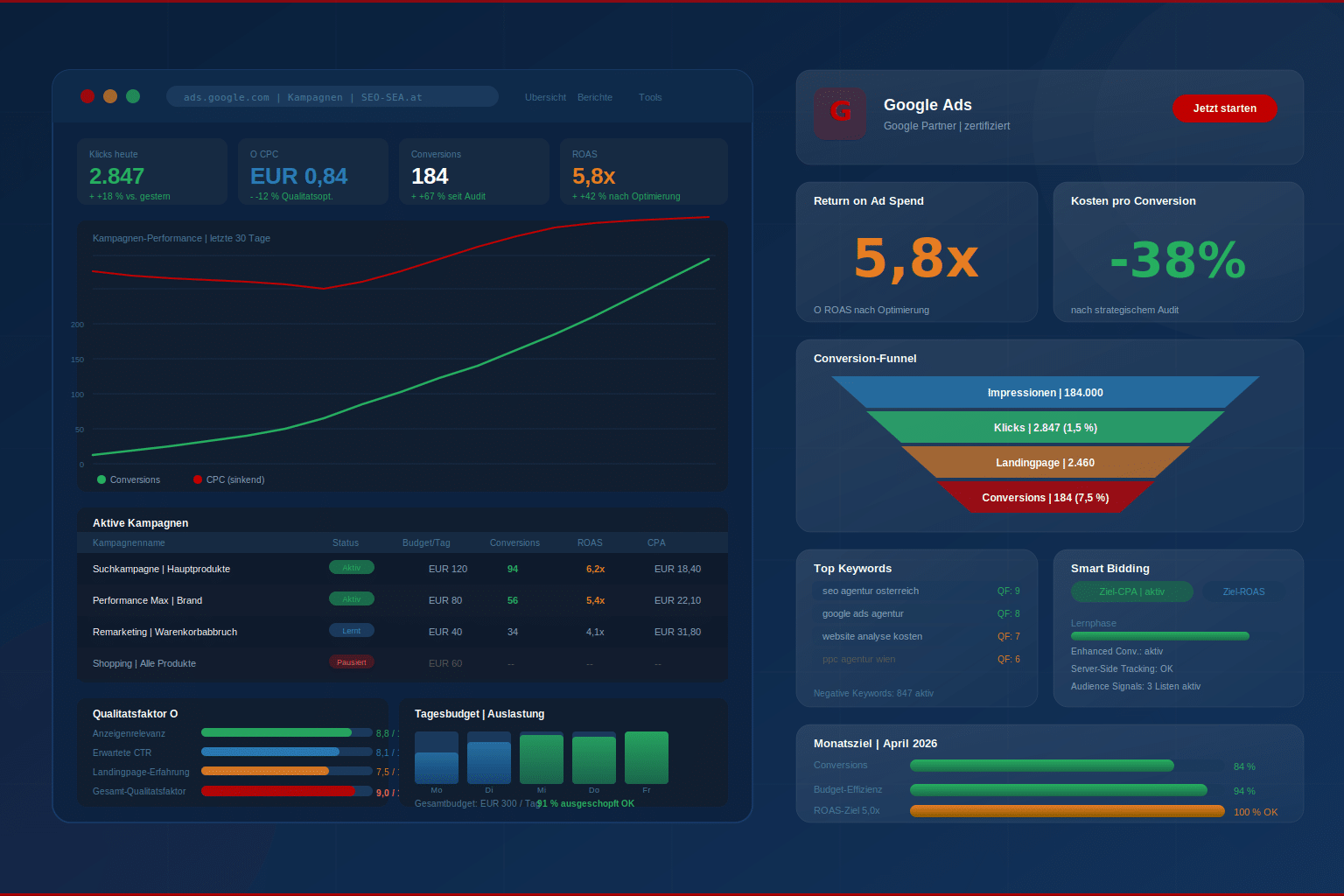This screenshot has width=1344, height=896.
Task: Click the ROAS-Ziel 5,0x orange bar
Action: (1067, 811)
